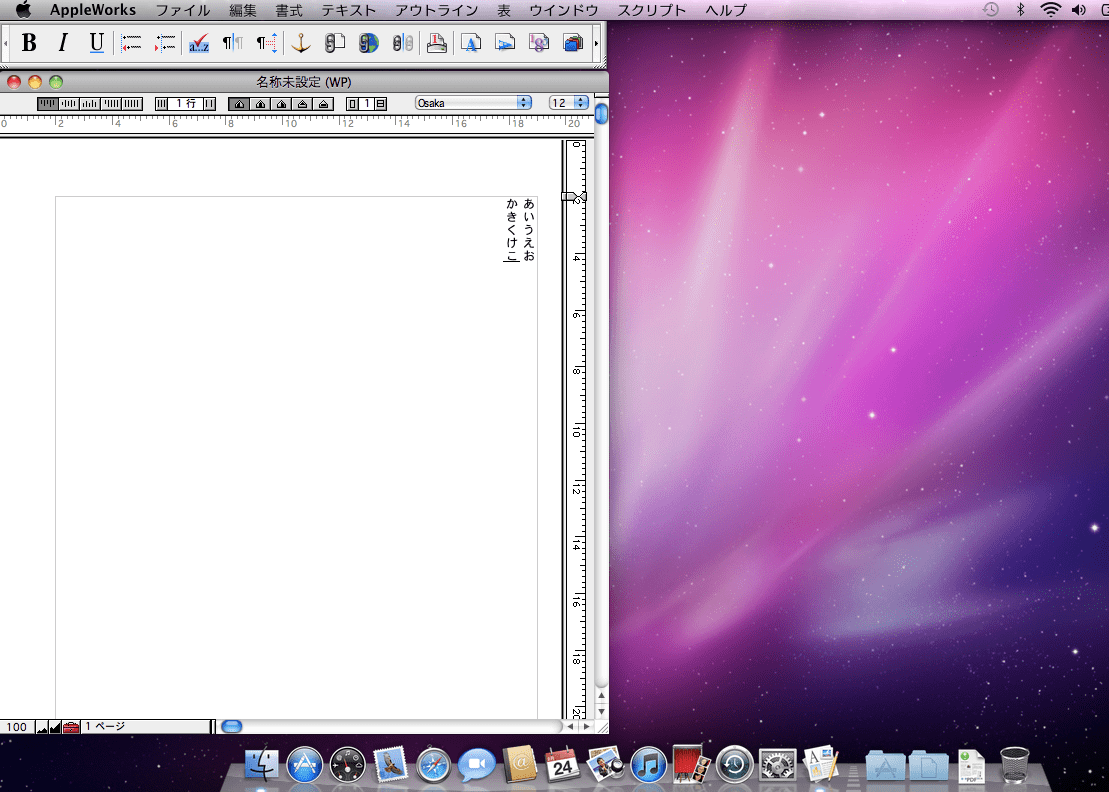
Task: Click the 100 zoom percentage box
Action: click(x=17, y=727)
